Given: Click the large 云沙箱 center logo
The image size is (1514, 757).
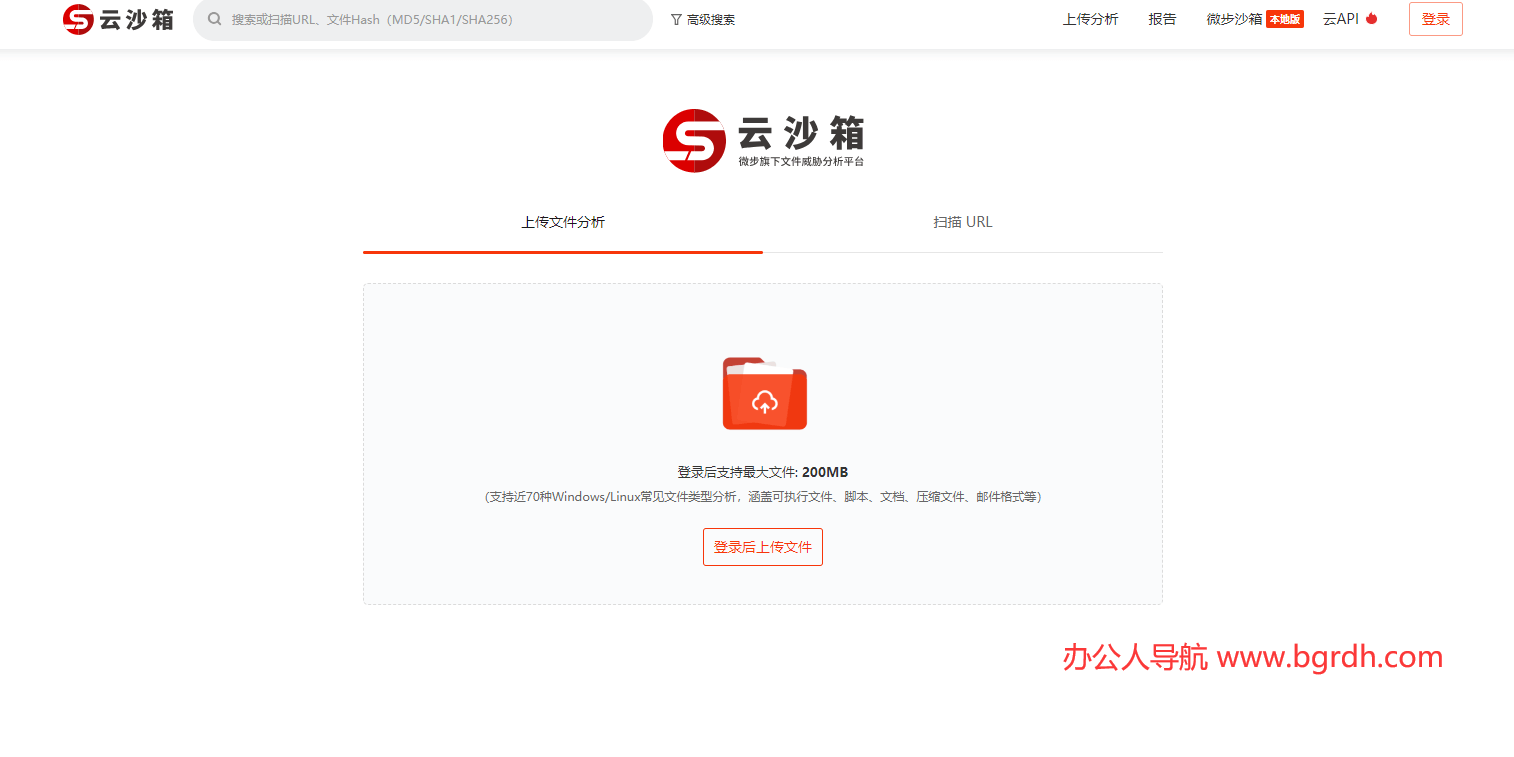Looking at the screenshot, I should click(763, 140).
